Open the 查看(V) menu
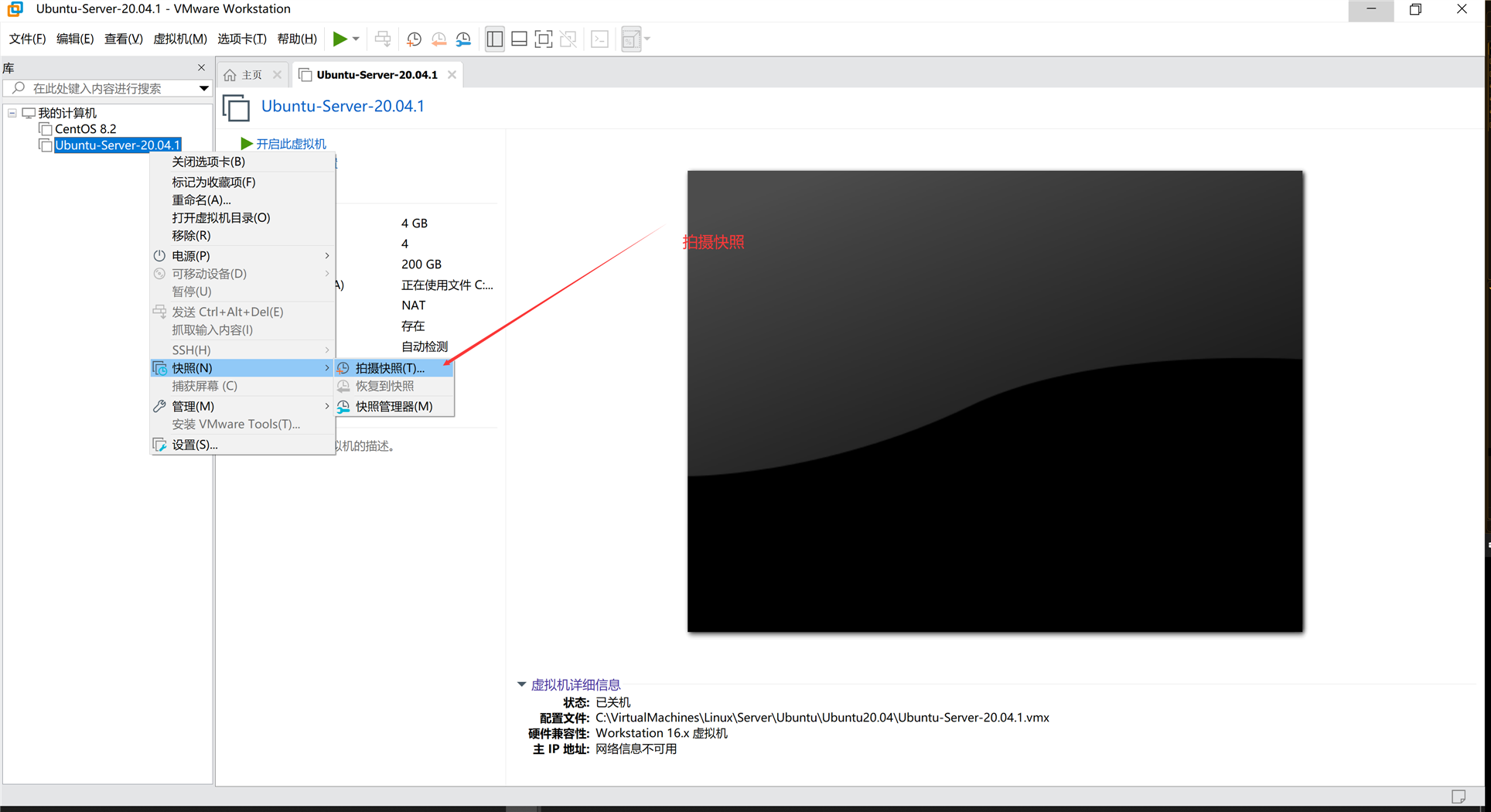The height and width of the screenshot is (812, 1491). coord(124,39)
